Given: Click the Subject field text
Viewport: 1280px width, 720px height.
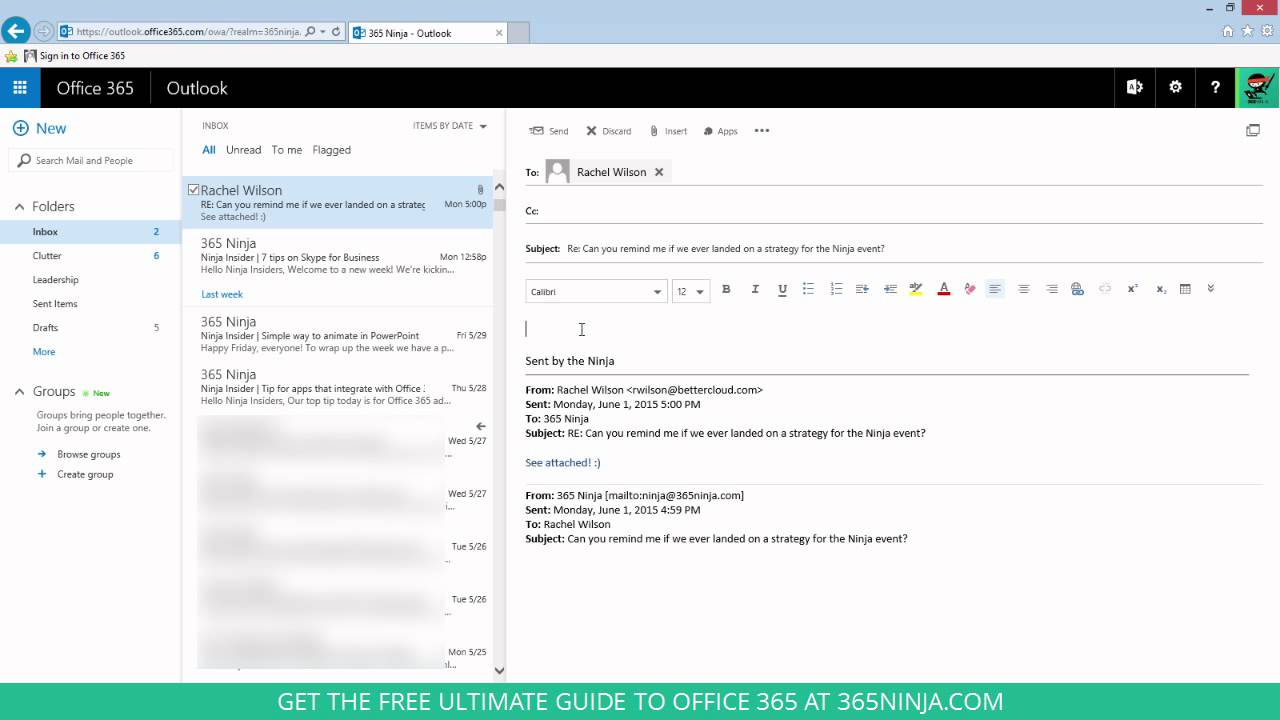Looking at the screenshot, I should (x=725, y=249).
